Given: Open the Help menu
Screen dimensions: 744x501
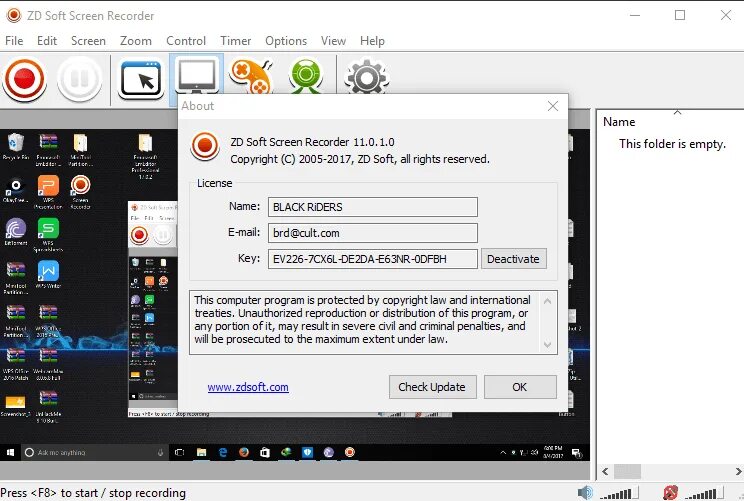Looking at the screenshot, I should [x=372, y=41].
